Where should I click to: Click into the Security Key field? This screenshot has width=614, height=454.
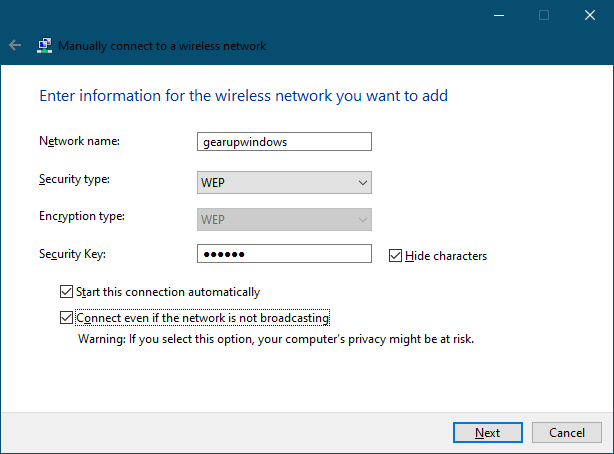click(284, 254)
